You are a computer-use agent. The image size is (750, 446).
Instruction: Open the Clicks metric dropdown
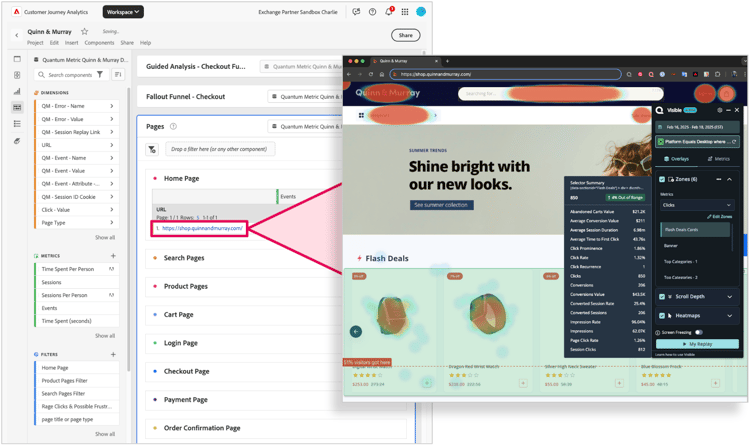pos(696,205)
